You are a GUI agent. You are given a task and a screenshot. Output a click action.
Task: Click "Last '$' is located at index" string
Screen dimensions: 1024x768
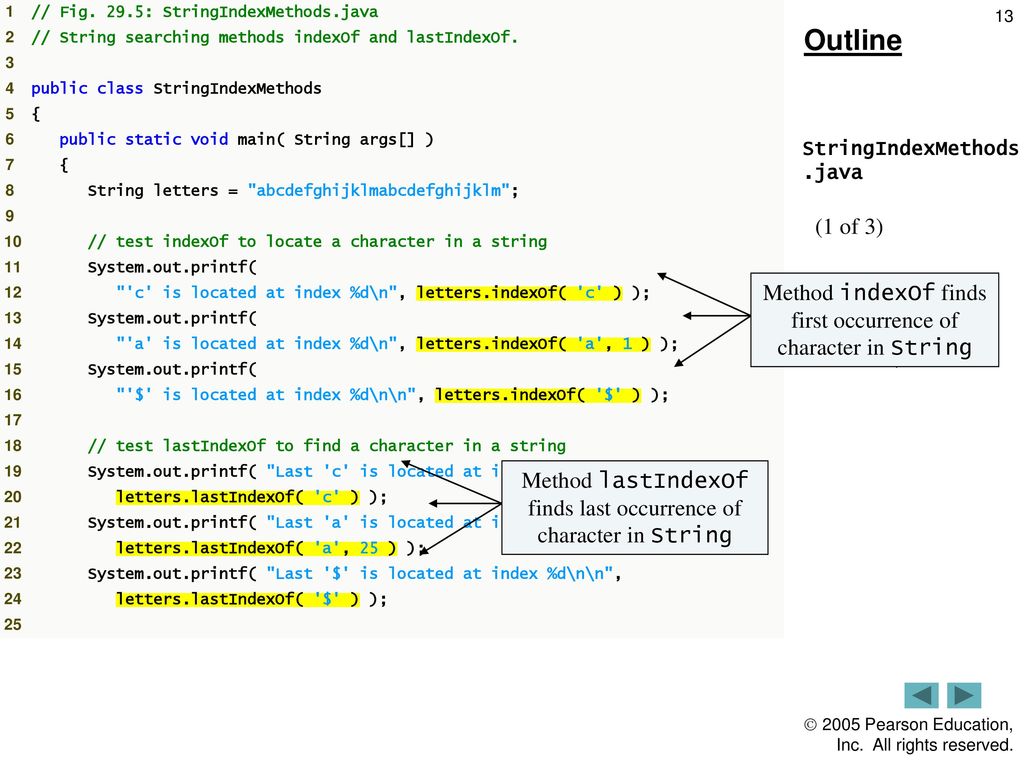tap(440, 573)
